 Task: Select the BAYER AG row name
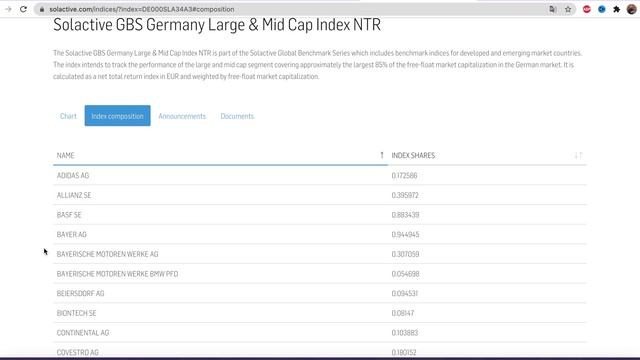(71, 234)
